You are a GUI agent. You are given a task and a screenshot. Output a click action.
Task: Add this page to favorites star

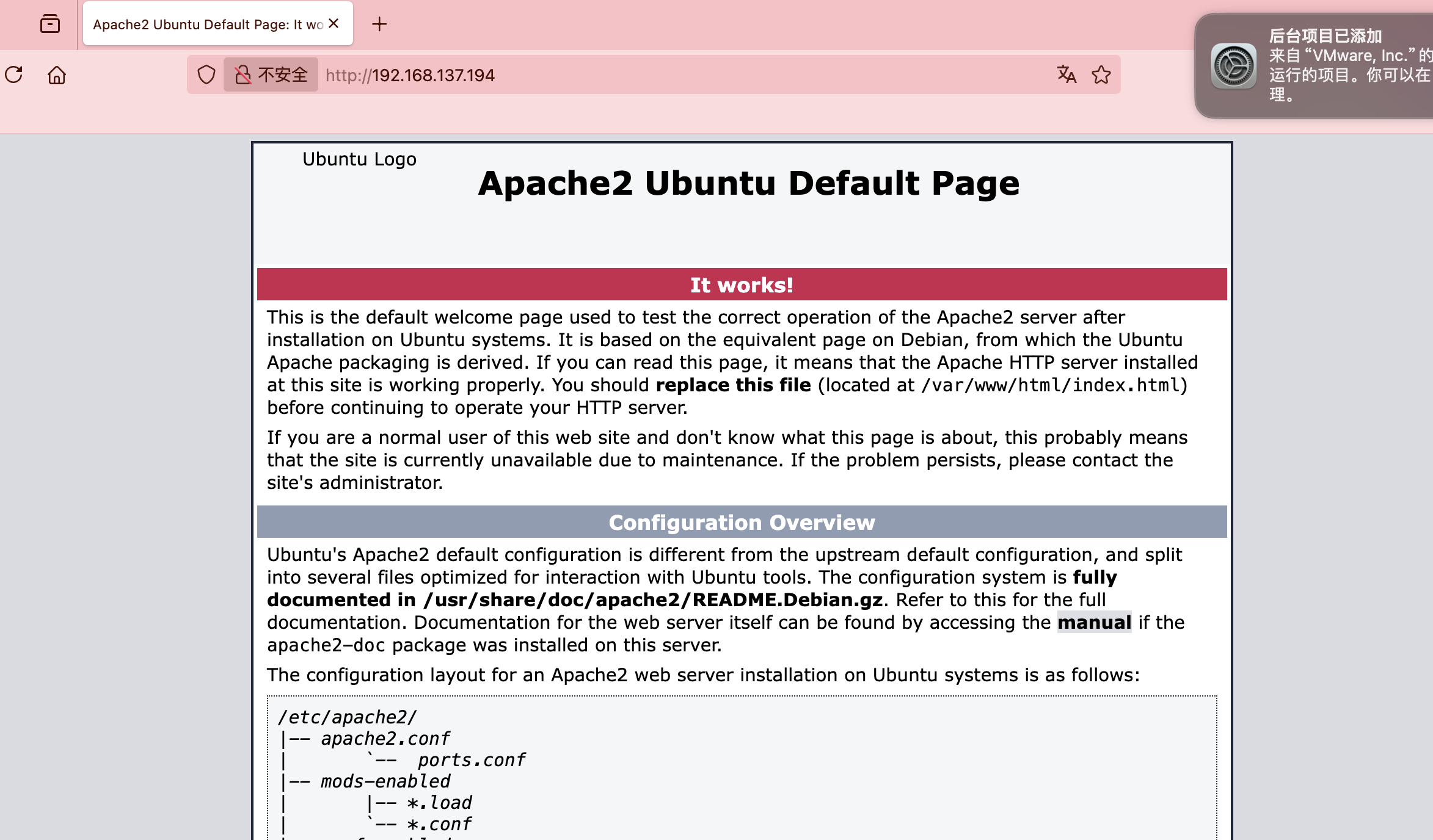coord(1101,75)
